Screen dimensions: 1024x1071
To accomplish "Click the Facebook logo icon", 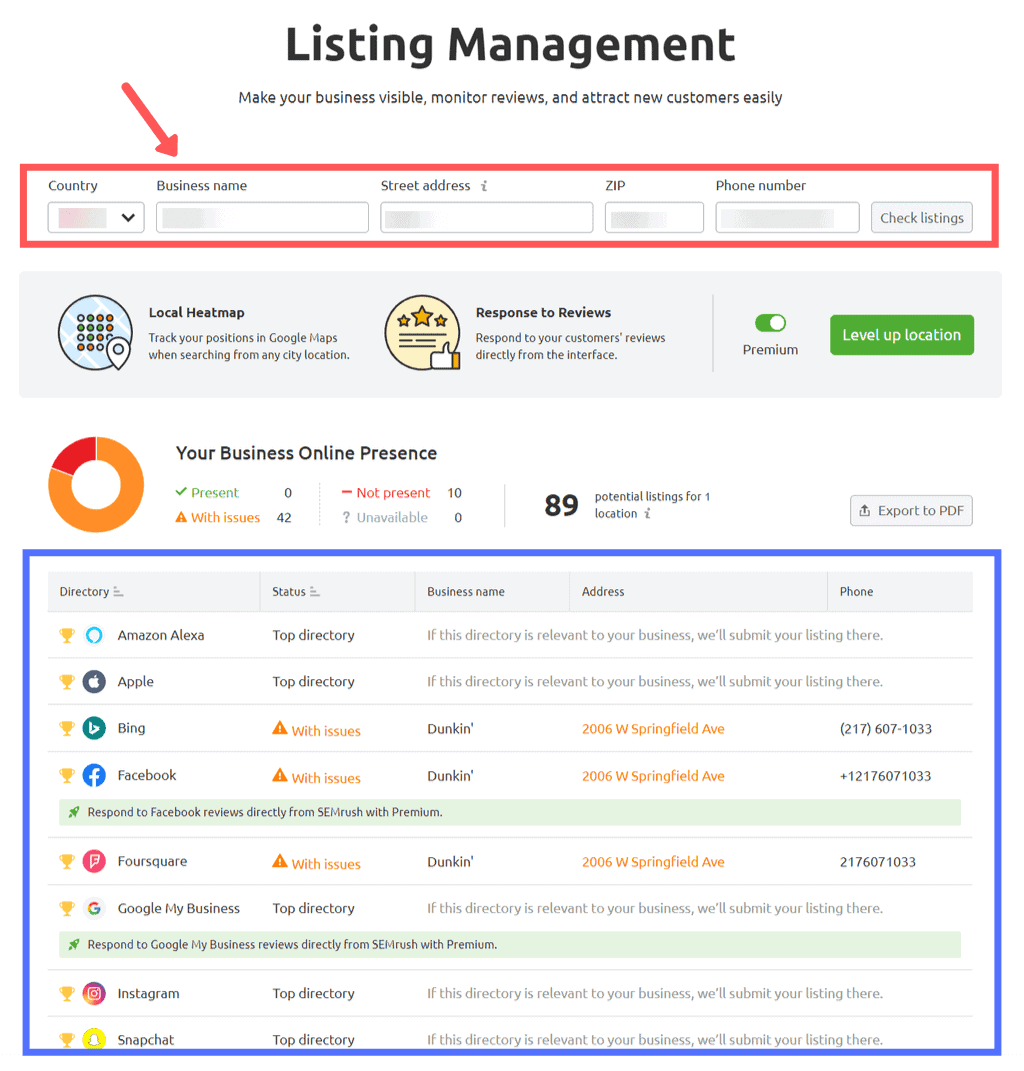I will pyautogui.click(x=94, y=775).
